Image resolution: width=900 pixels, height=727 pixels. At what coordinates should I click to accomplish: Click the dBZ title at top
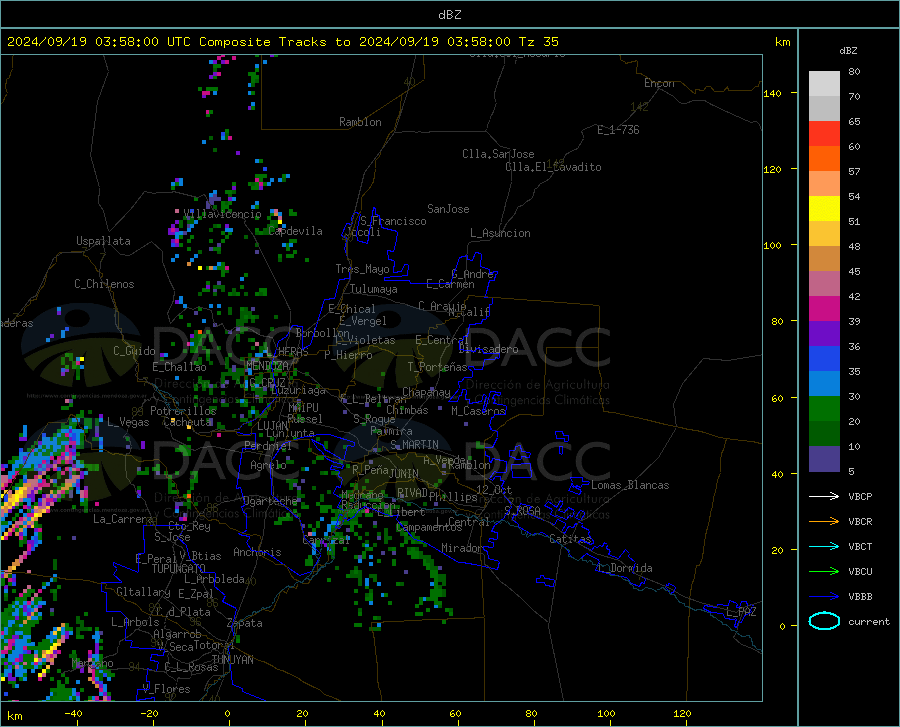click(449, 15)
